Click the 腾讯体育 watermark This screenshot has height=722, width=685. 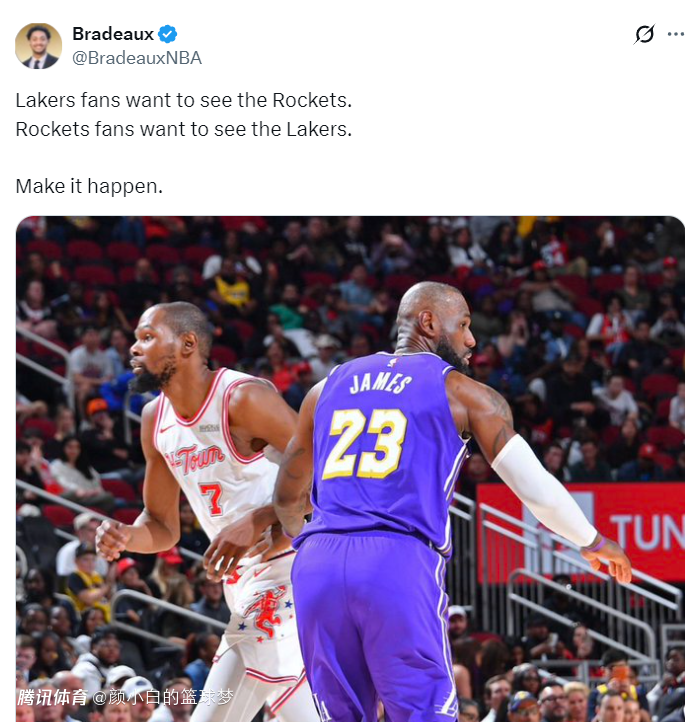coord(52,698)
